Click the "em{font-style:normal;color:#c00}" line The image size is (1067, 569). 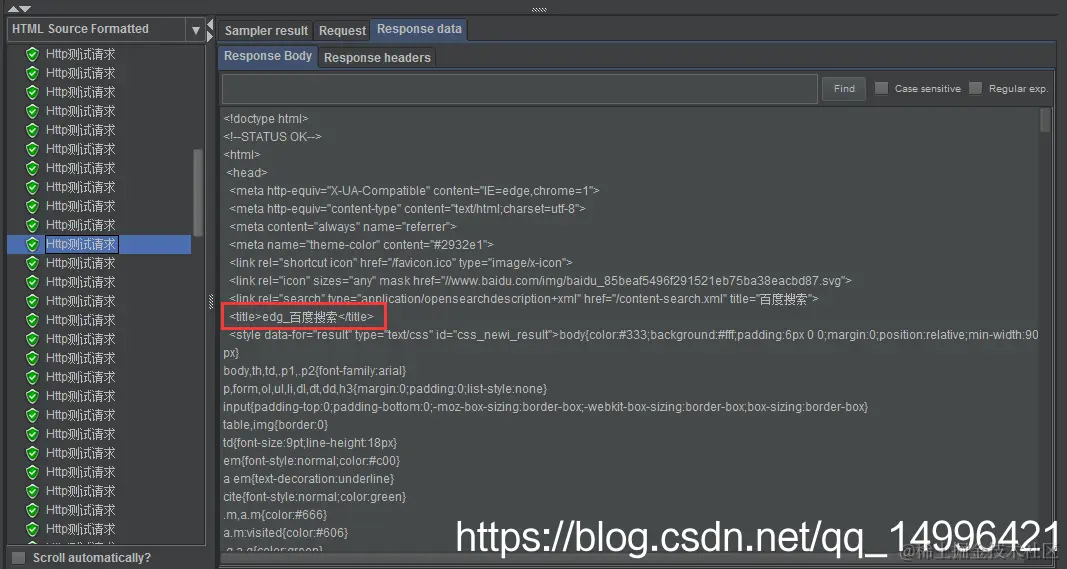[312, 461]
